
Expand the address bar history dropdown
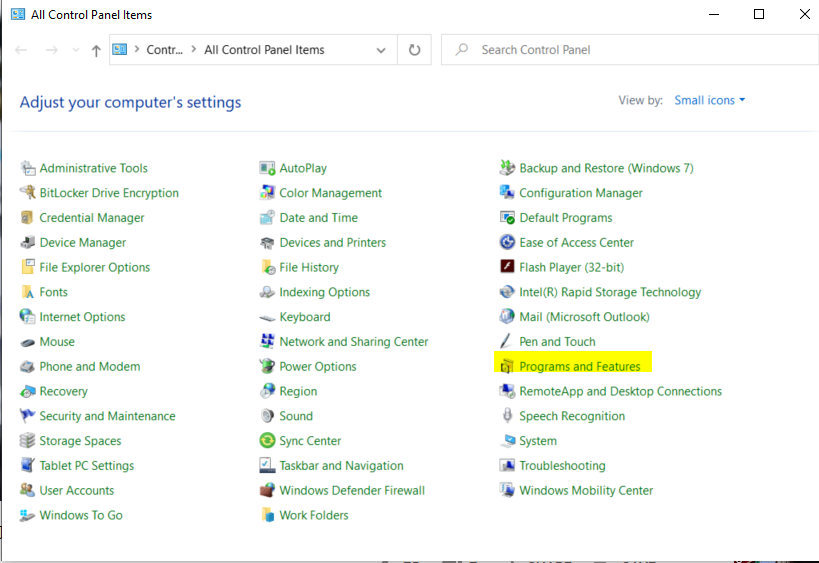[x=381, y=50]
